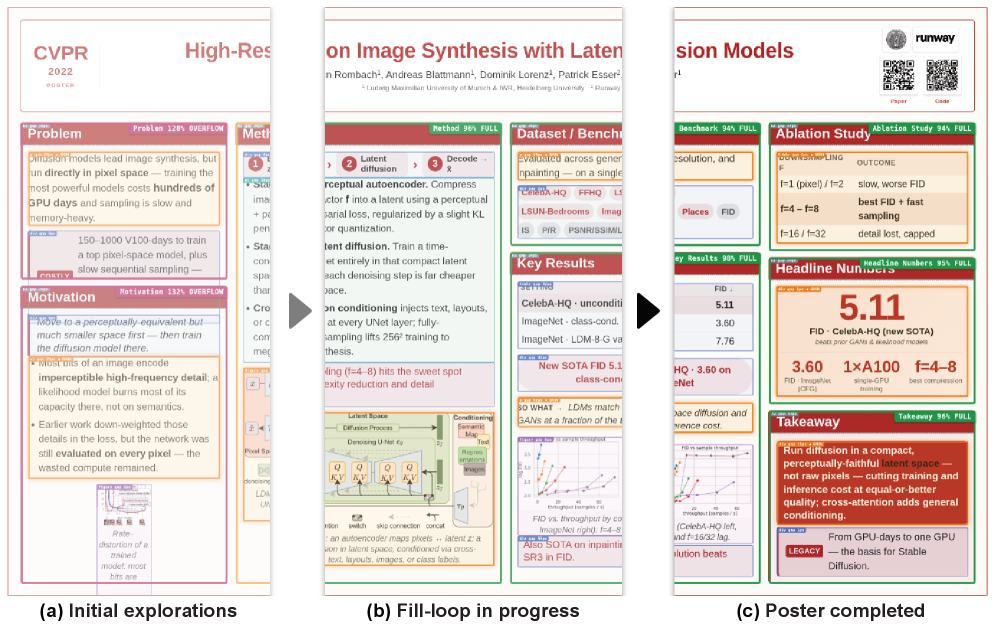The image size is (995, 628).
Task: Select the LSUN-Bedrooms dataset tag
Action: click(x=555, y=211)
